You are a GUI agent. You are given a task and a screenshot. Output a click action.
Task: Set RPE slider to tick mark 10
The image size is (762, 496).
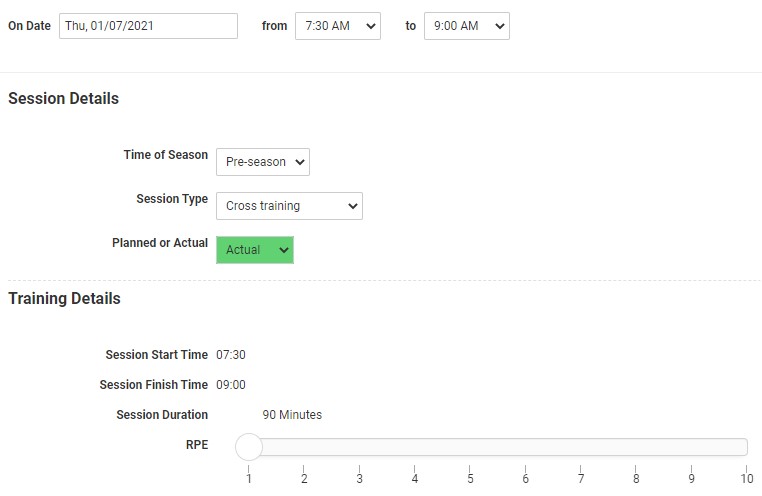746,447
